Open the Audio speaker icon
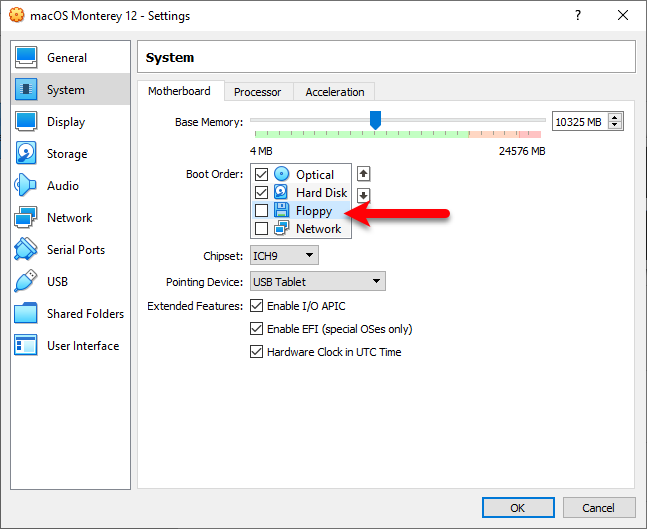 point(25,185)
